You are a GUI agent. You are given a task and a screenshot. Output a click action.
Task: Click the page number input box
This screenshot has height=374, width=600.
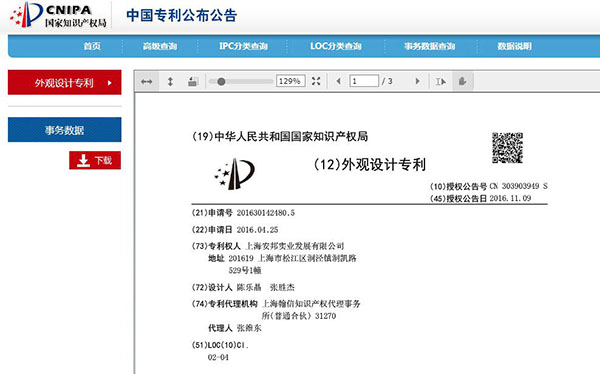pyautogui.click(x=364, y=81)
